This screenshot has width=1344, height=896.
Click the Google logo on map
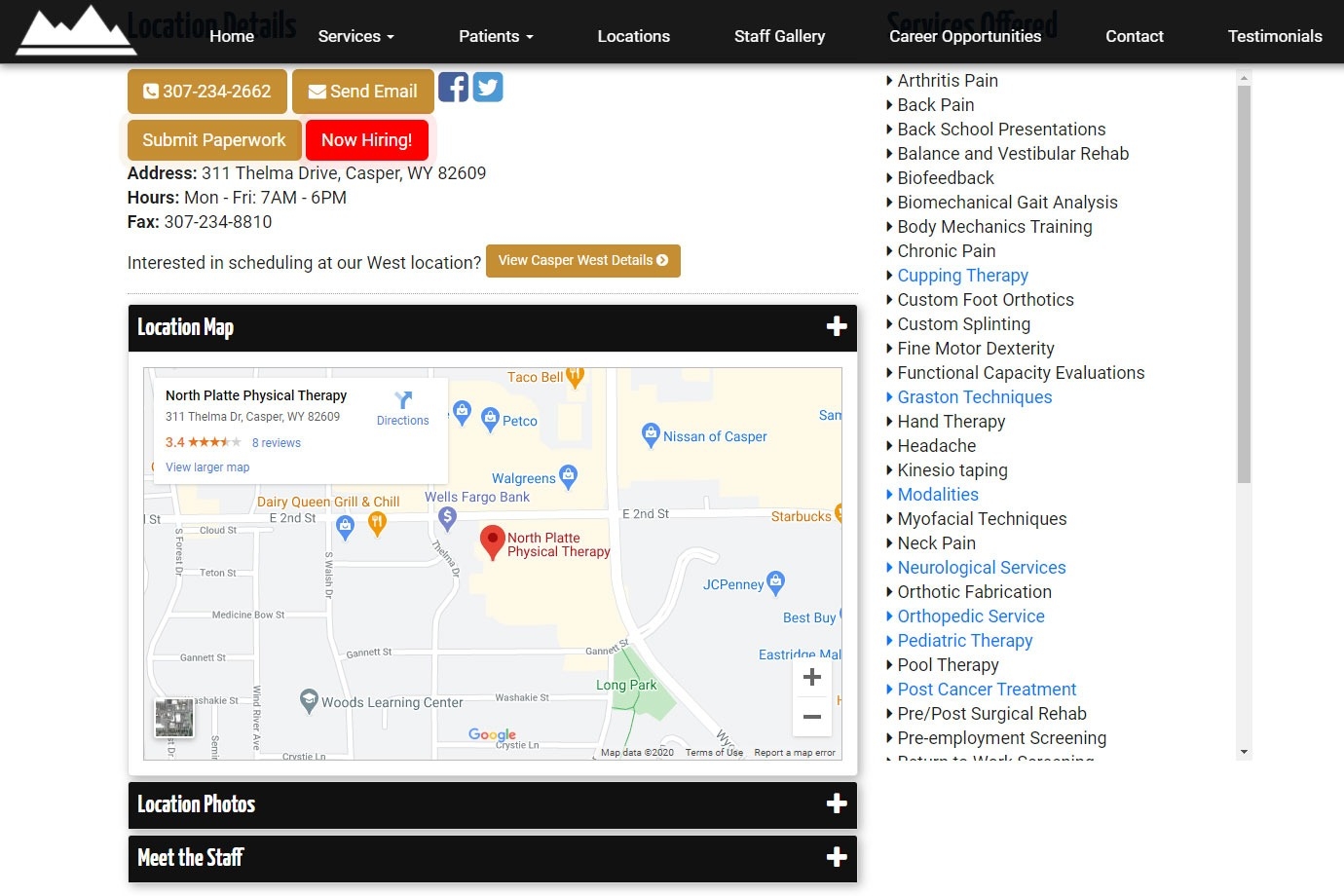pos(492,734)
